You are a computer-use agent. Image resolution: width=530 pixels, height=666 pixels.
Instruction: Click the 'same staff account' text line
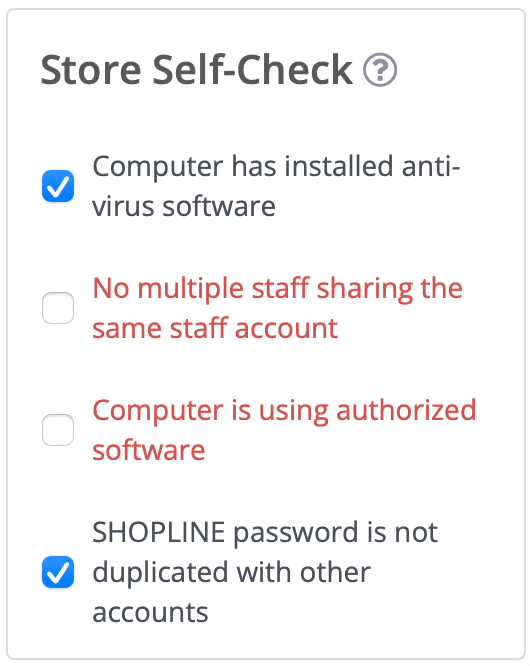[x=215, y=328]
